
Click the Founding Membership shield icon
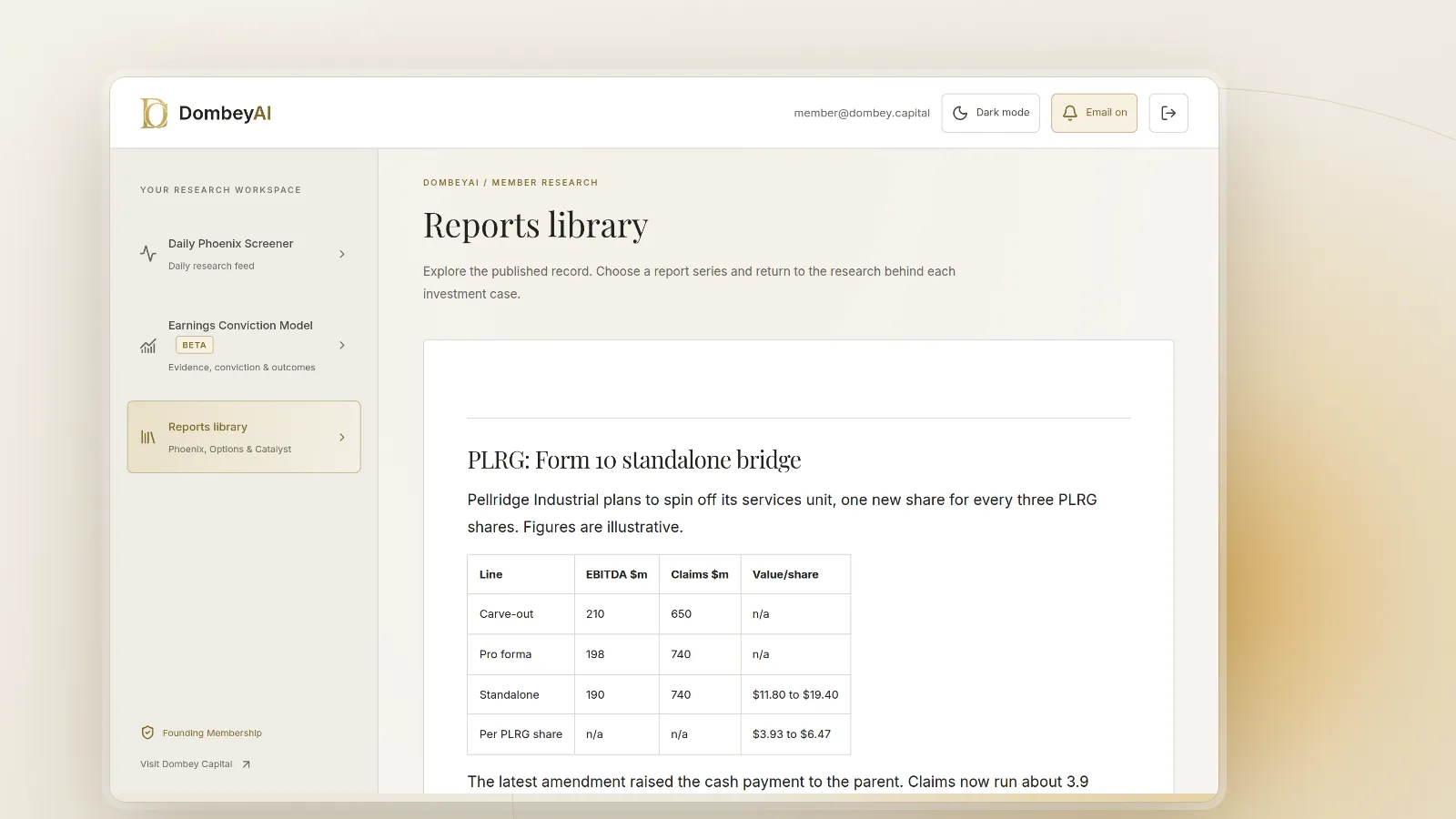[147, 733]
